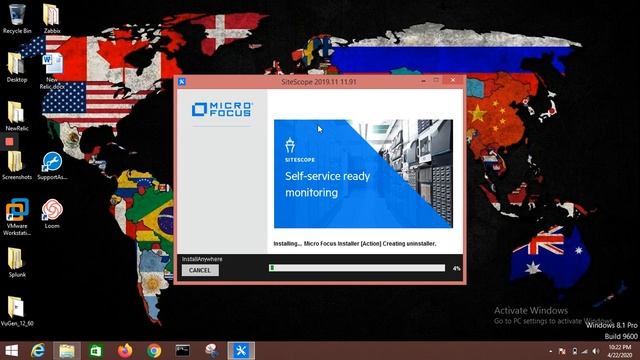The image size is (640, 360).
Task: Select the Screenshots folder icon
Action: click(x=17, y=165)
